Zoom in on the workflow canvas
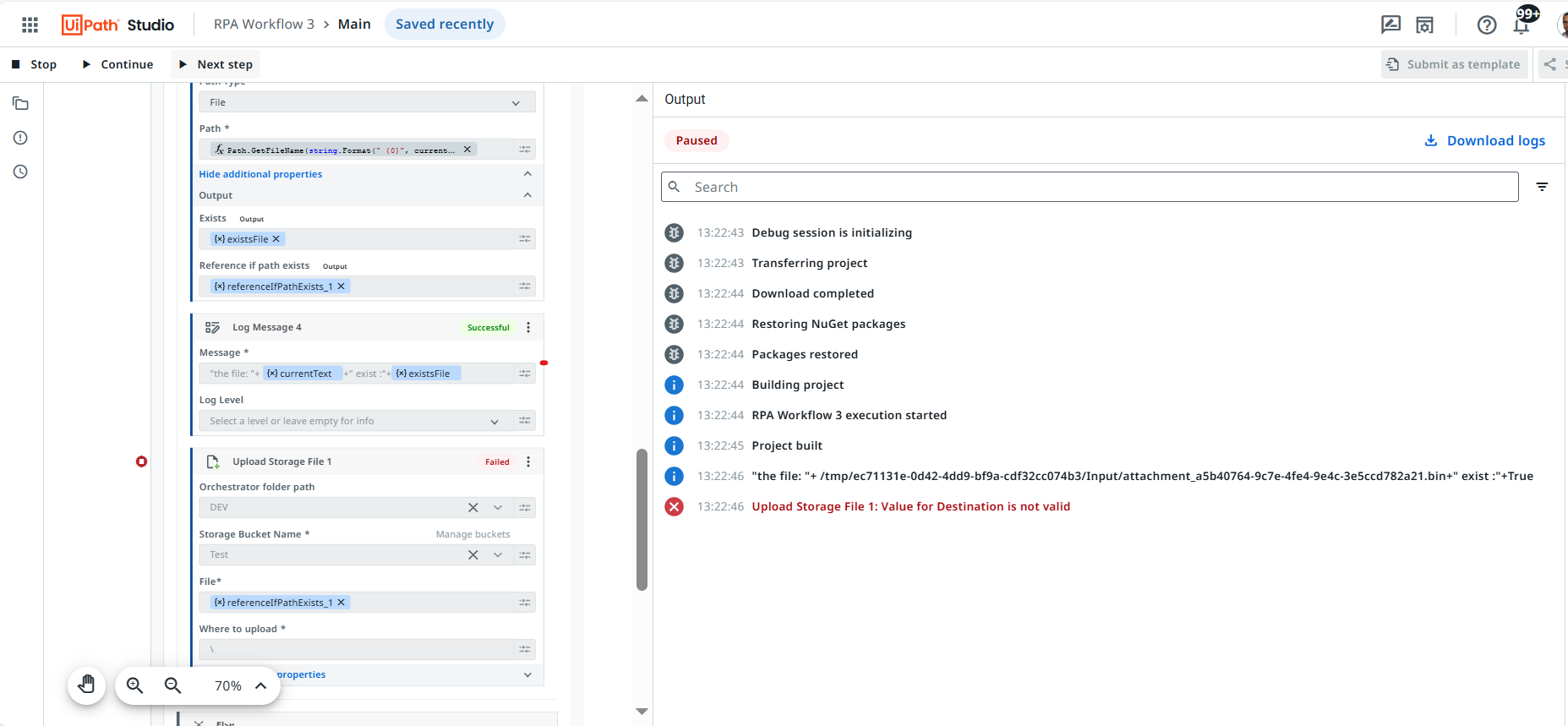Screen dimensions: 1568x726 [x=135, y=685]
